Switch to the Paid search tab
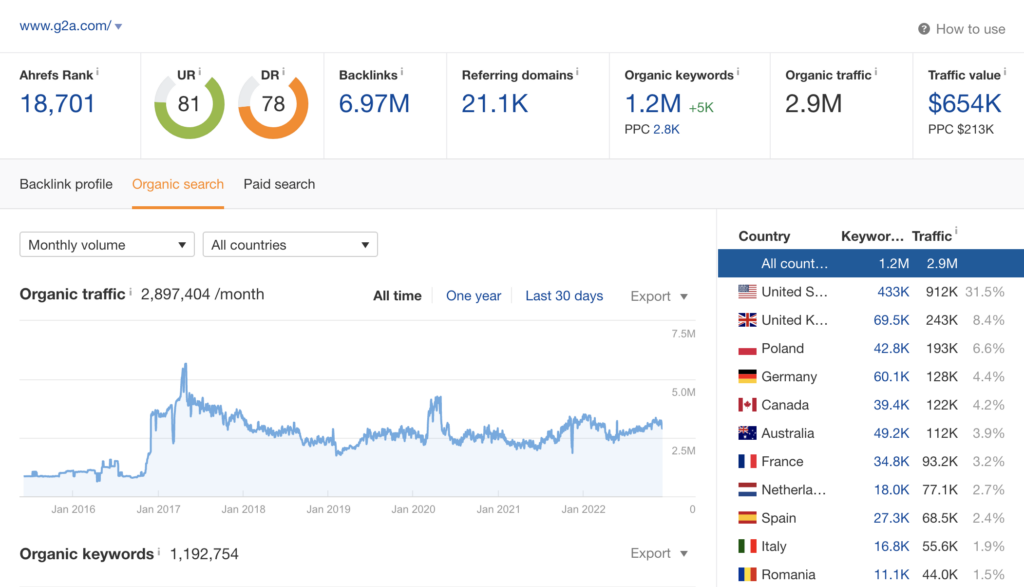The height and width of the screenshot is (587, 1024). click(279, 184)
